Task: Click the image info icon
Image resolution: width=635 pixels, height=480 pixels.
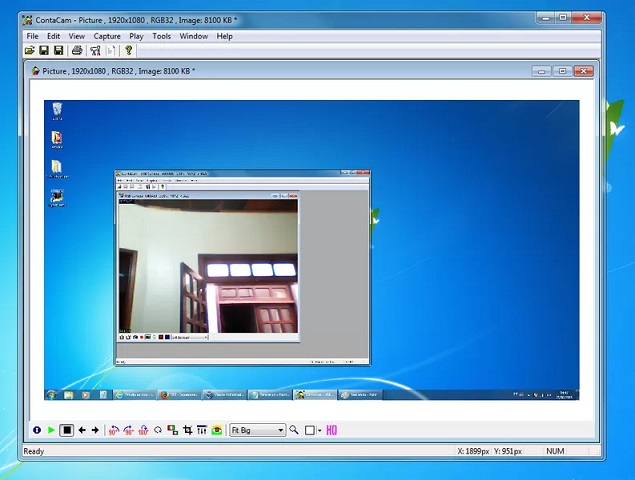Action: [x=37, y=430]
